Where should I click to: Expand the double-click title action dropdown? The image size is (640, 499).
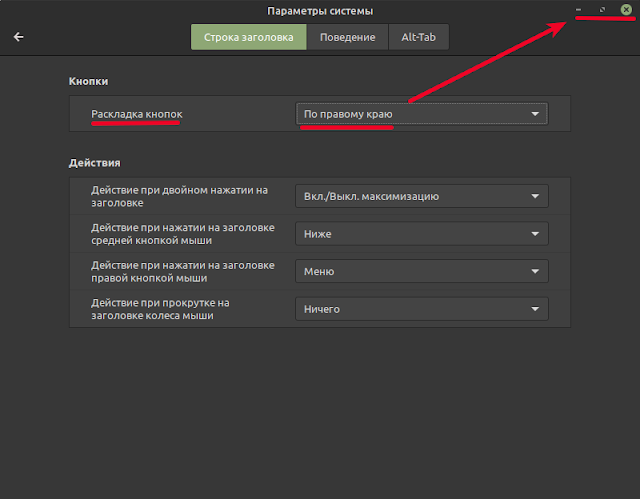coord(422,196)
